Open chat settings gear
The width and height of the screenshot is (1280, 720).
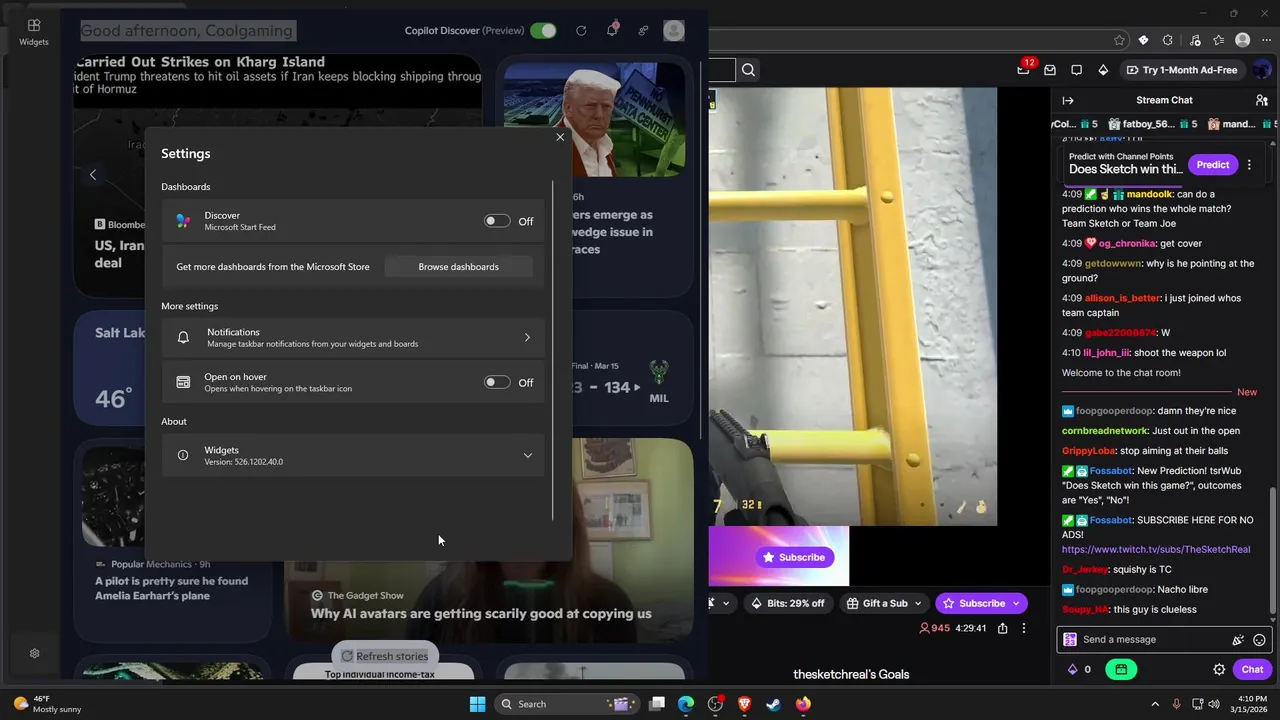click(1219, 670)
